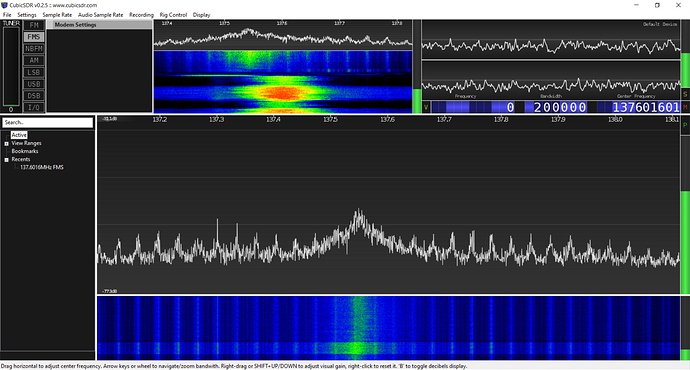Viewport: 690px width, 370px height.
Task: Maximize or restore the CubicSDR window
Action: click(x=657, y=5)
